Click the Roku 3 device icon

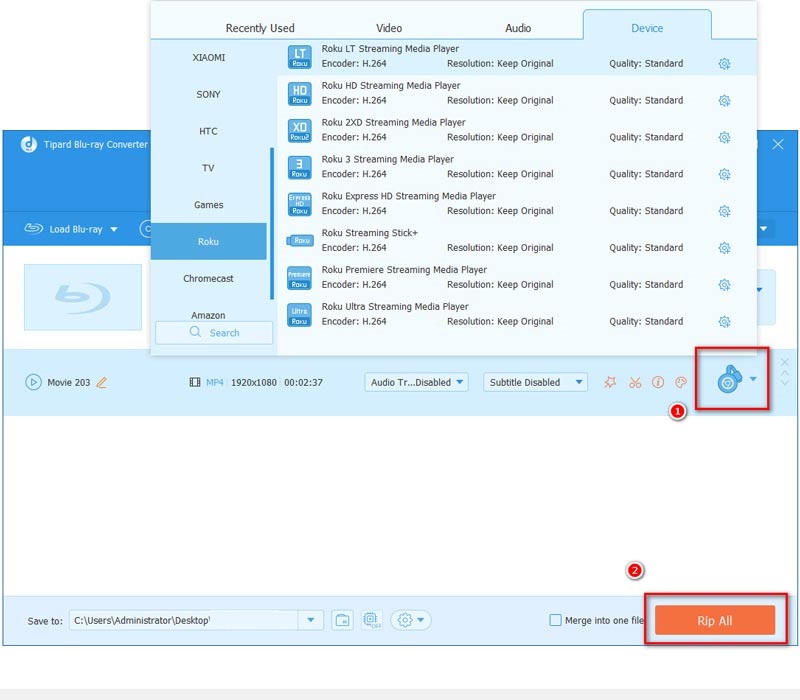coord(299,167)
